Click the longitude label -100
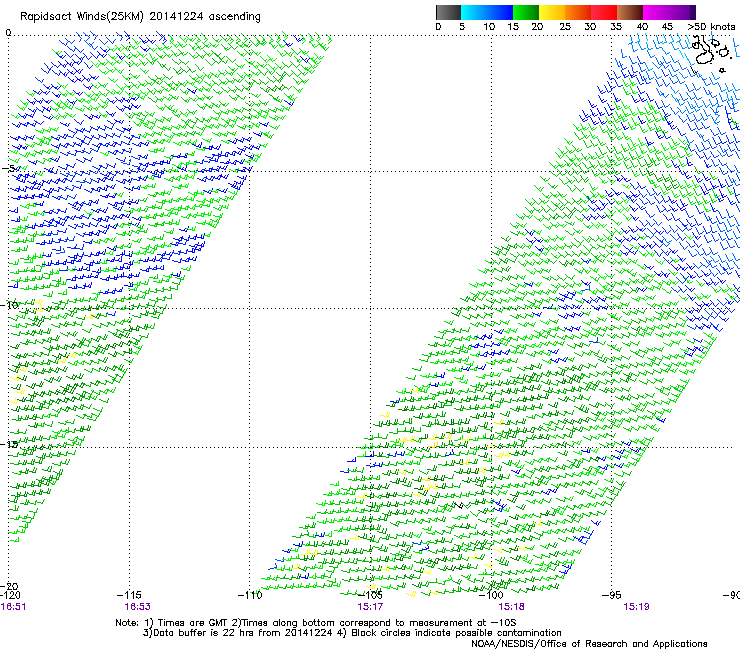This screenshot has width=740, height=650. coord(491,595)
